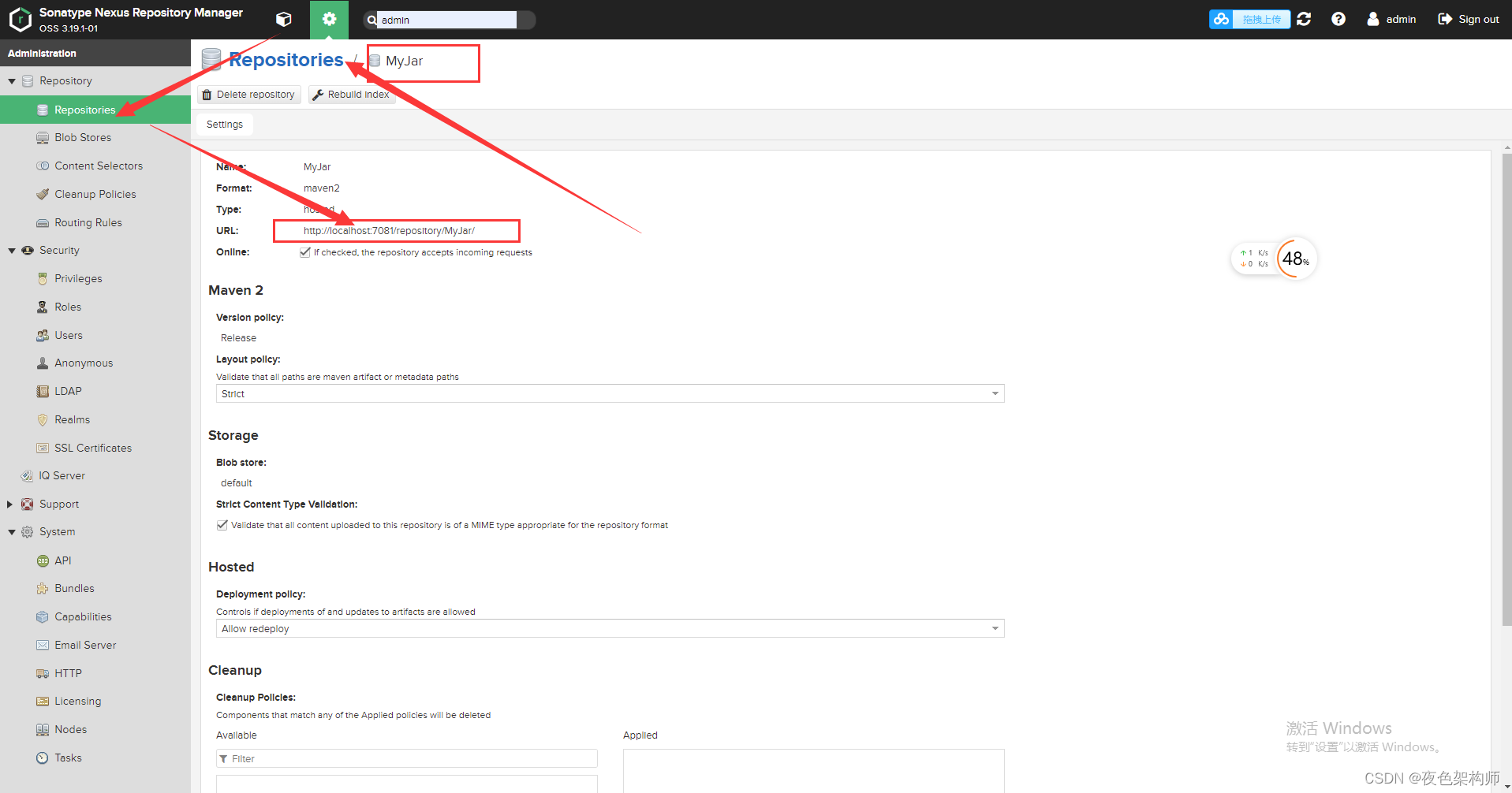Select Repositories in the sidebar

95,110
